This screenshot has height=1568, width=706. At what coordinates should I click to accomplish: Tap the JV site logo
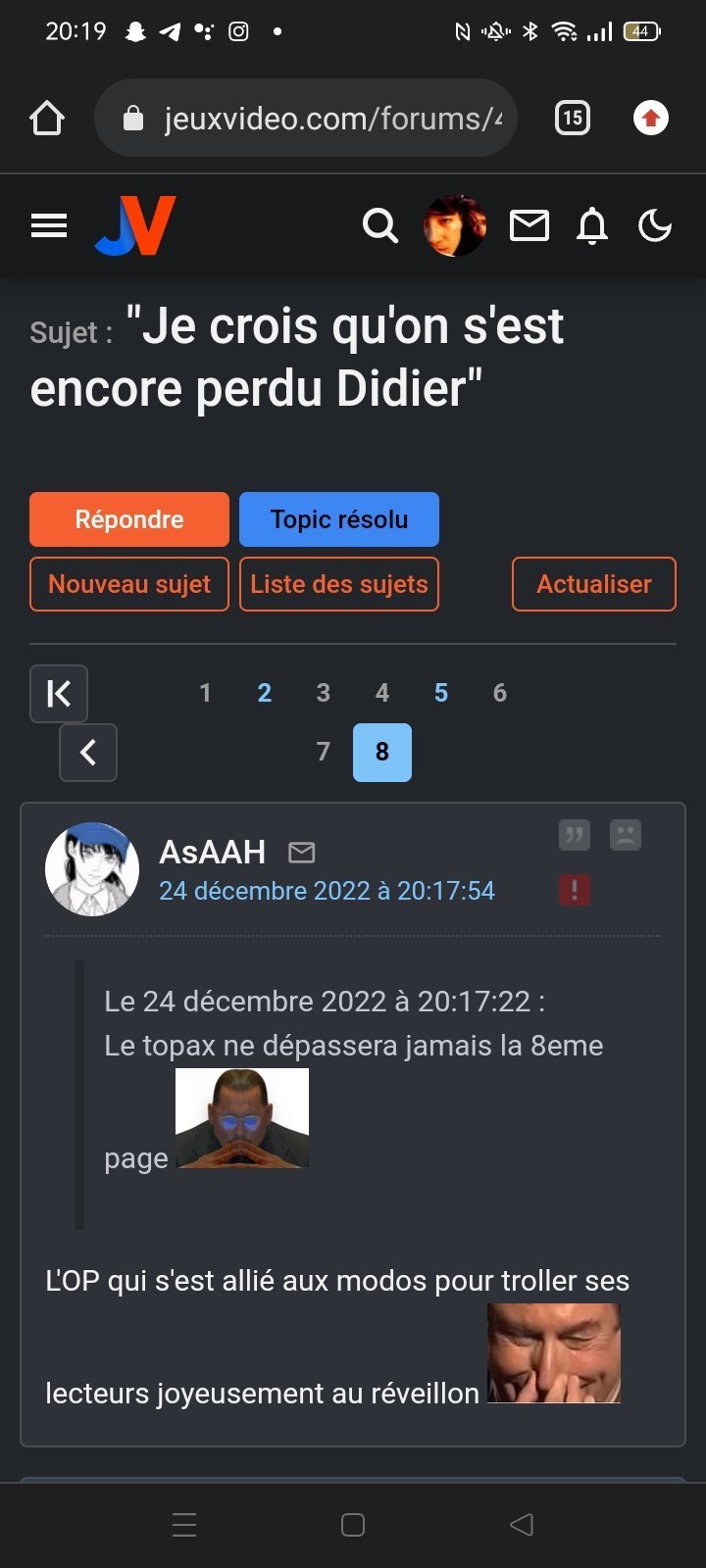click(x=135, y=225)
